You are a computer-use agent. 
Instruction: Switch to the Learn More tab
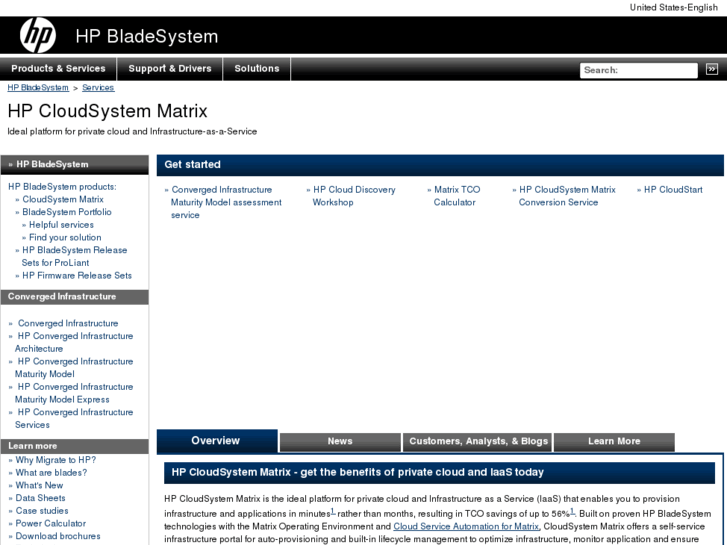(x=614, y=442)
